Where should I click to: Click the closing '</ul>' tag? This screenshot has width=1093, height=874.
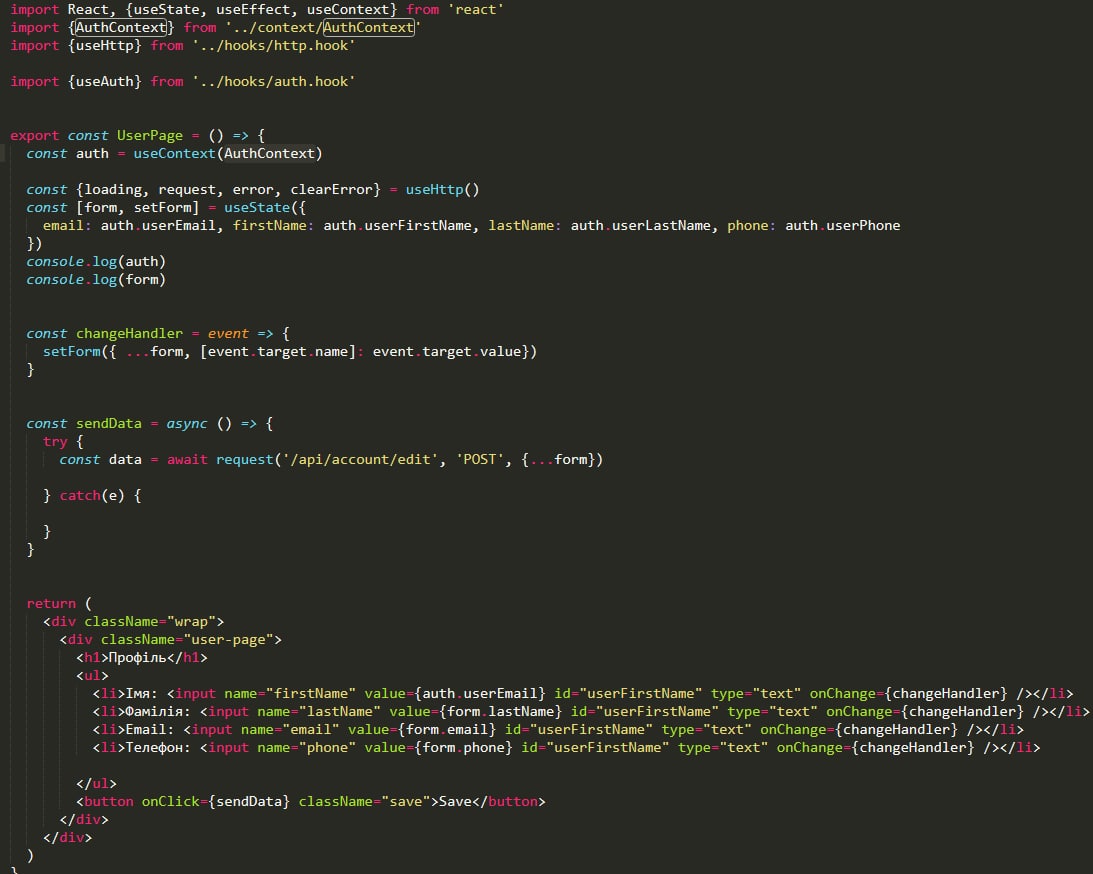(96, 783)
